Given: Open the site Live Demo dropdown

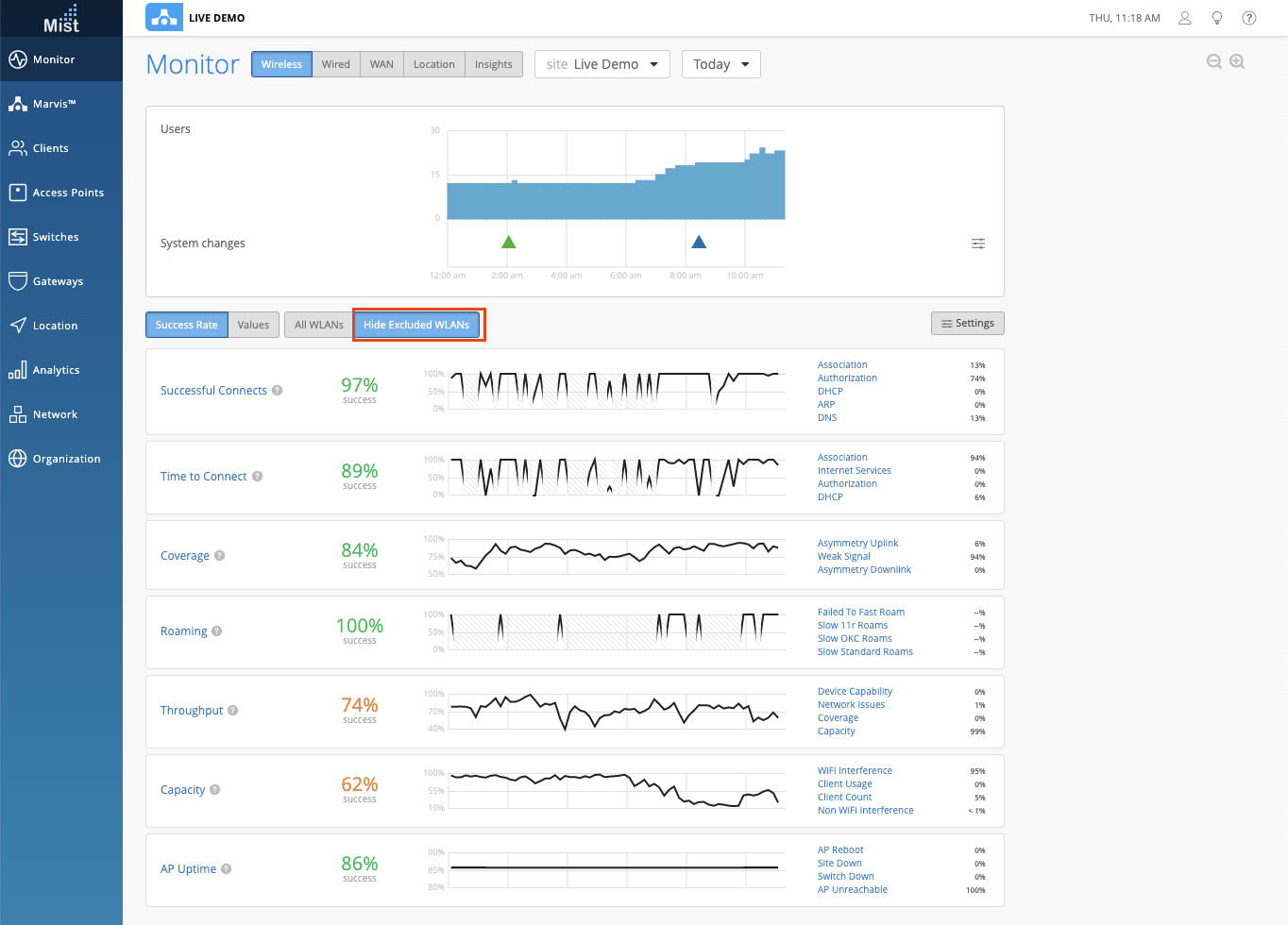Looking at the screenshot, I should pos(602,64).
